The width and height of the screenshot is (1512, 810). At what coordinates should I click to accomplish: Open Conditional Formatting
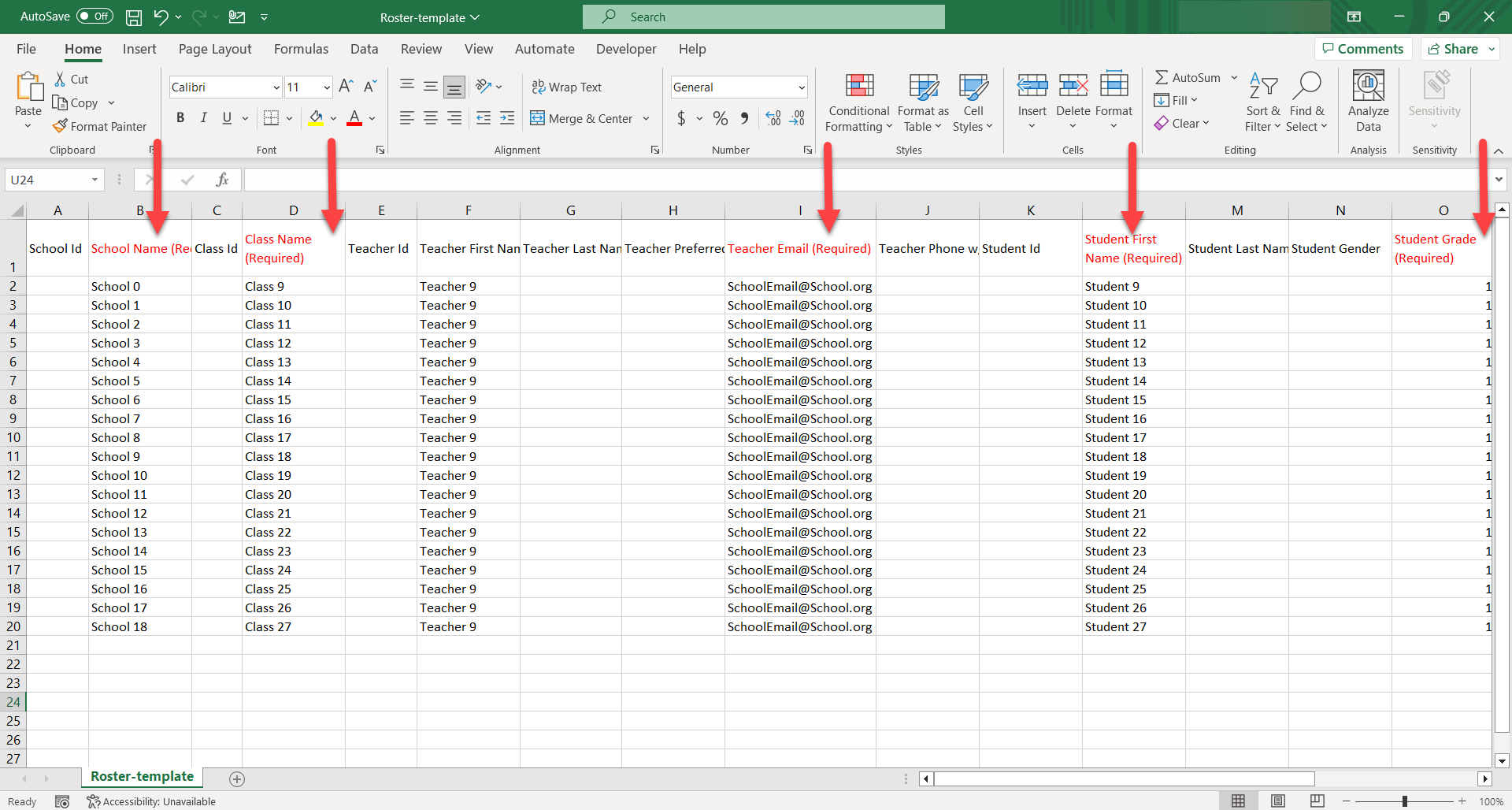click(859, 103)
